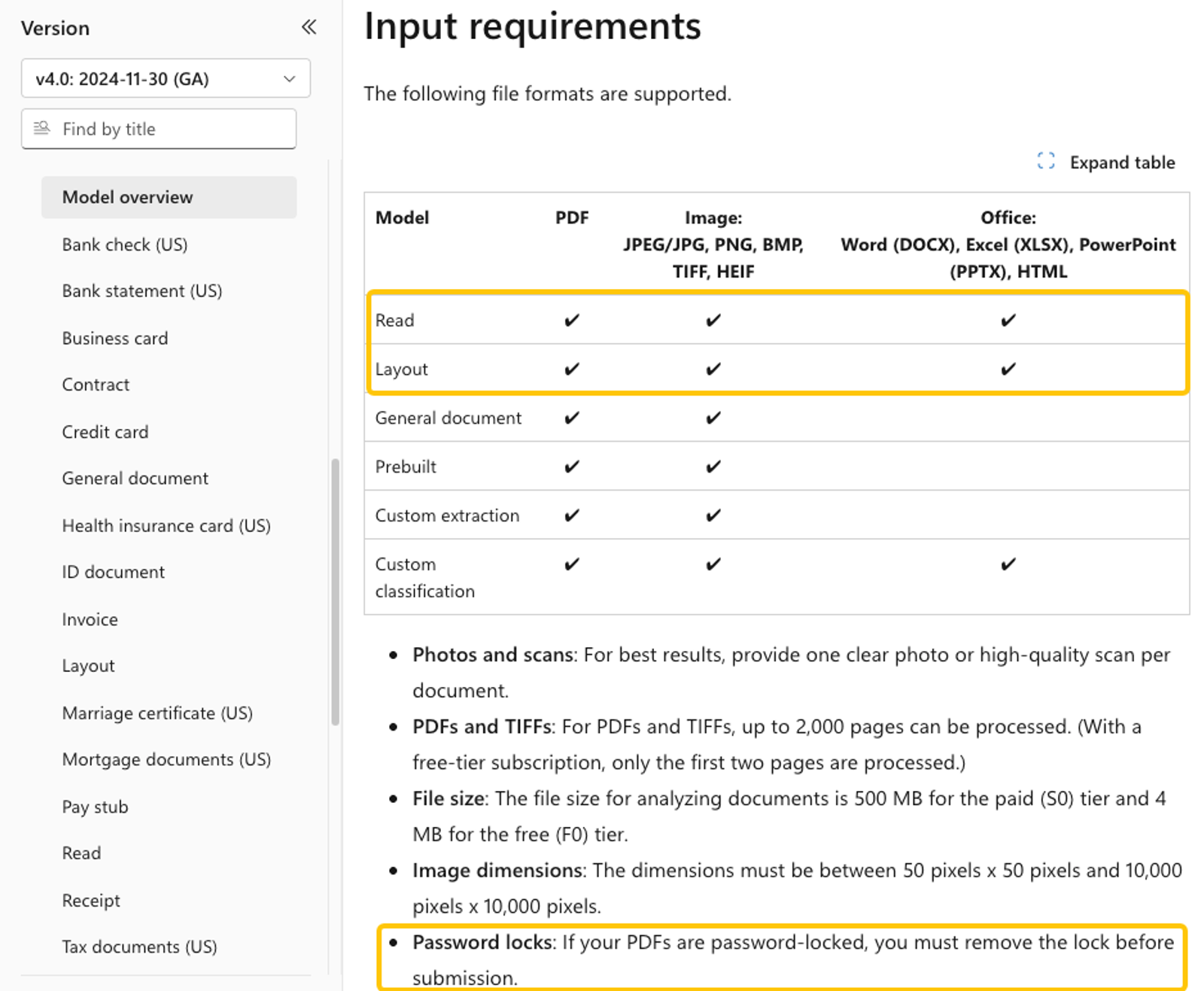
Task: Select Health insurance card (US) entry
Action: [x=166, y=526]
